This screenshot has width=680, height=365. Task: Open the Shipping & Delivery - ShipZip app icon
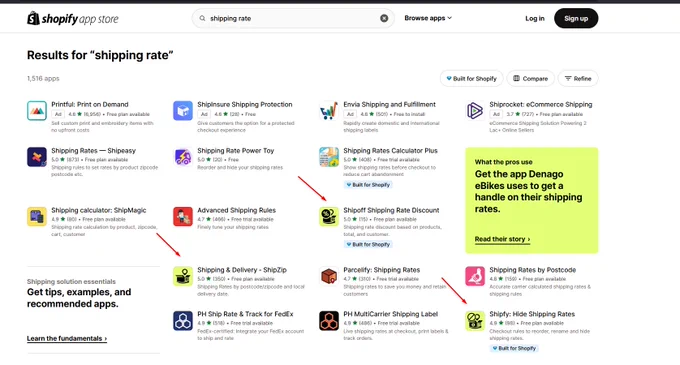pos(183,276)
